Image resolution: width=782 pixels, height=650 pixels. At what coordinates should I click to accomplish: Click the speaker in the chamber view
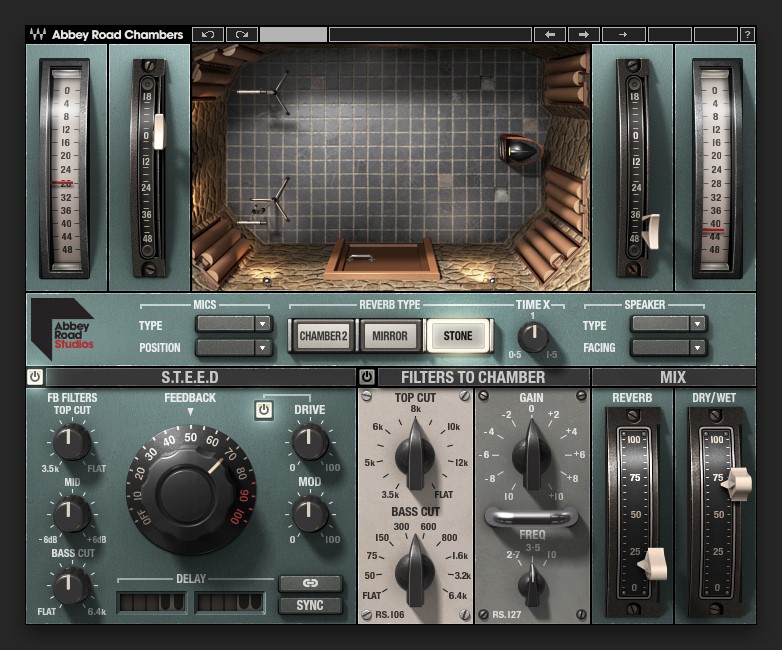pos(521,150)
